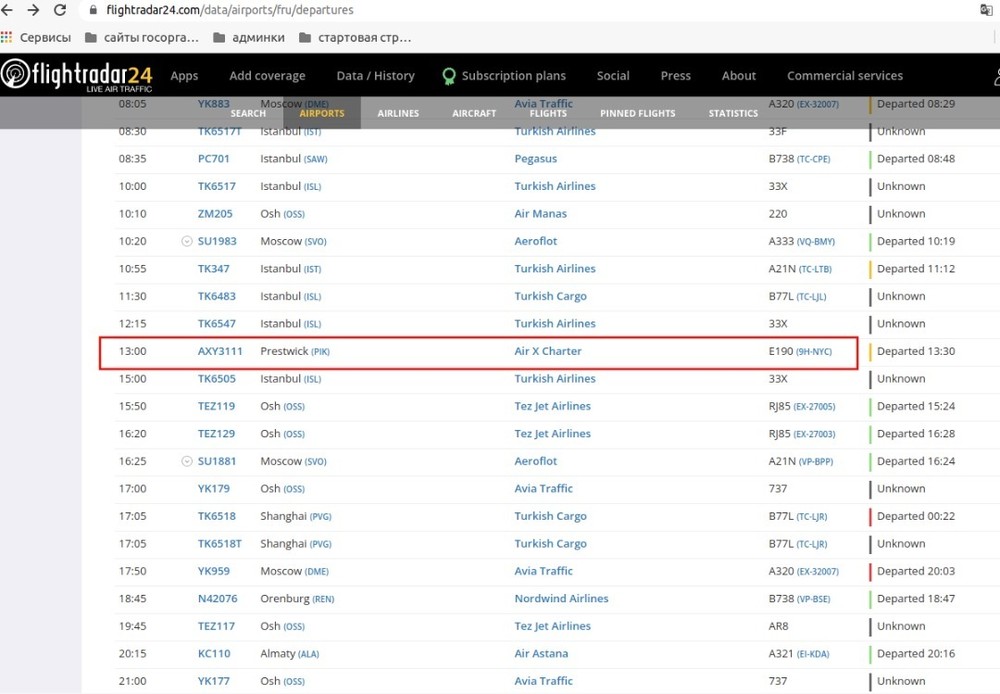1000x694 pixels.
Task: Click the translate icon in the address bar
Action: (x=987, y=11)
